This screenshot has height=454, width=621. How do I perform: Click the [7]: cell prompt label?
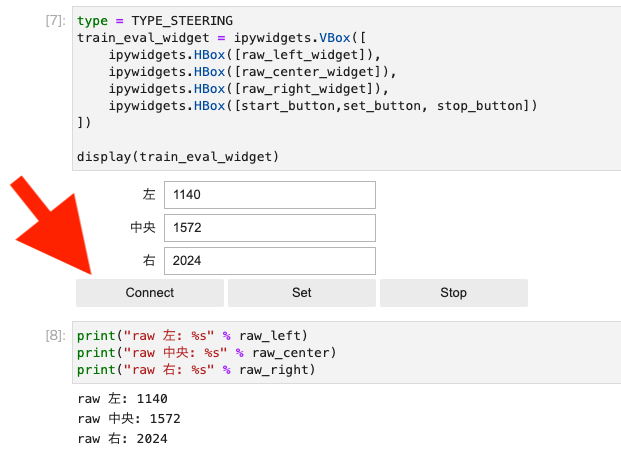(55, 20)
